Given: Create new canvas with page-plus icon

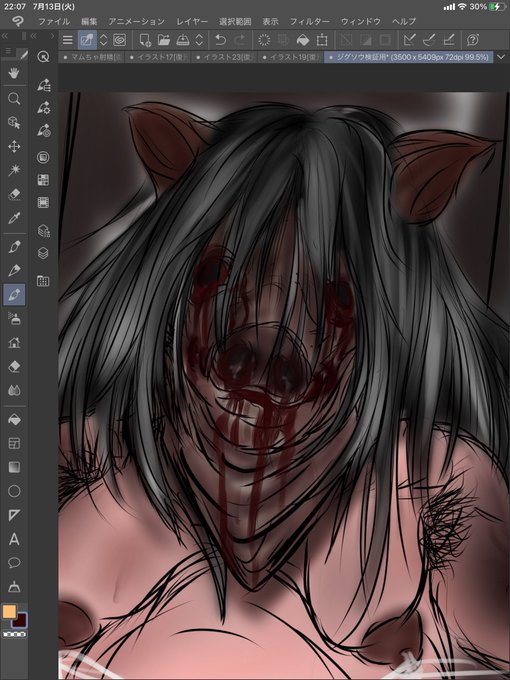Looking at the screenshot, I should coord(144,40).
